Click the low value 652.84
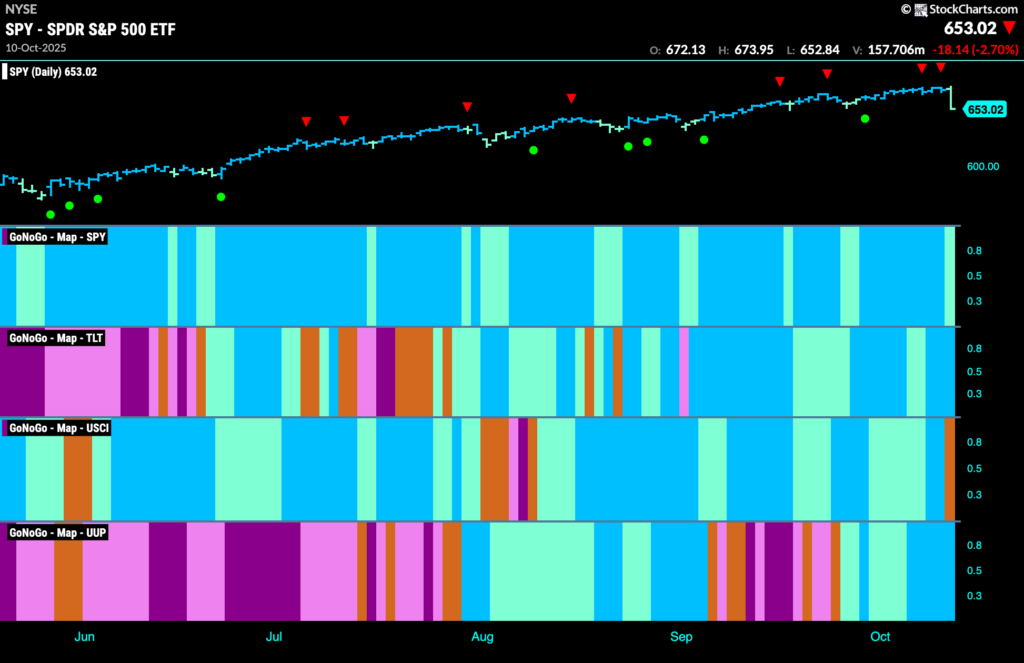1024x663 pixels. 820,50
